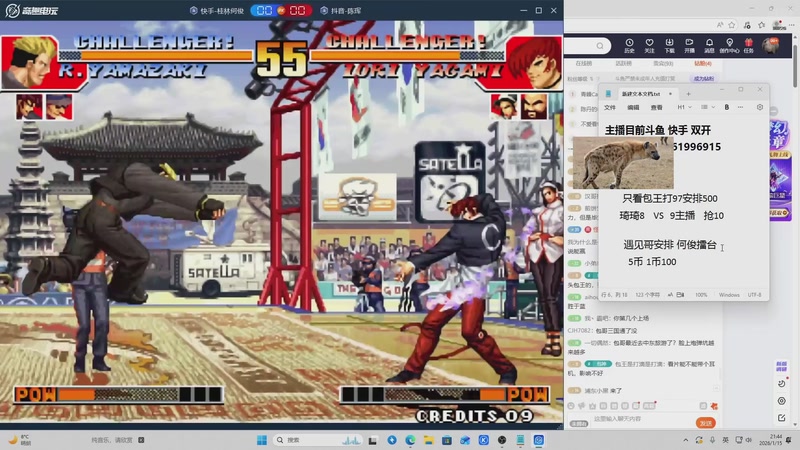Open the user avatar in Douyu header
800x450 pixels.
click(770, 45)
